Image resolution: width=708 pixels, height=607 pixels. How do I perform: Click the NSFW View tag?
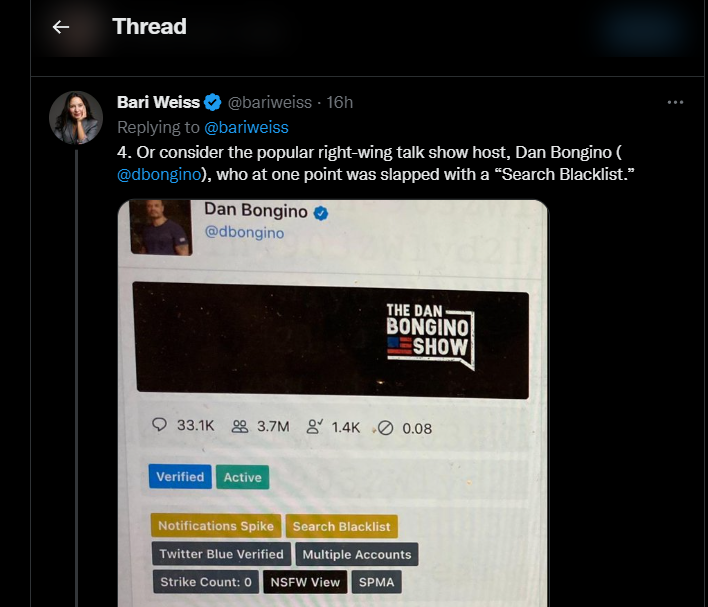pos(305,582)
